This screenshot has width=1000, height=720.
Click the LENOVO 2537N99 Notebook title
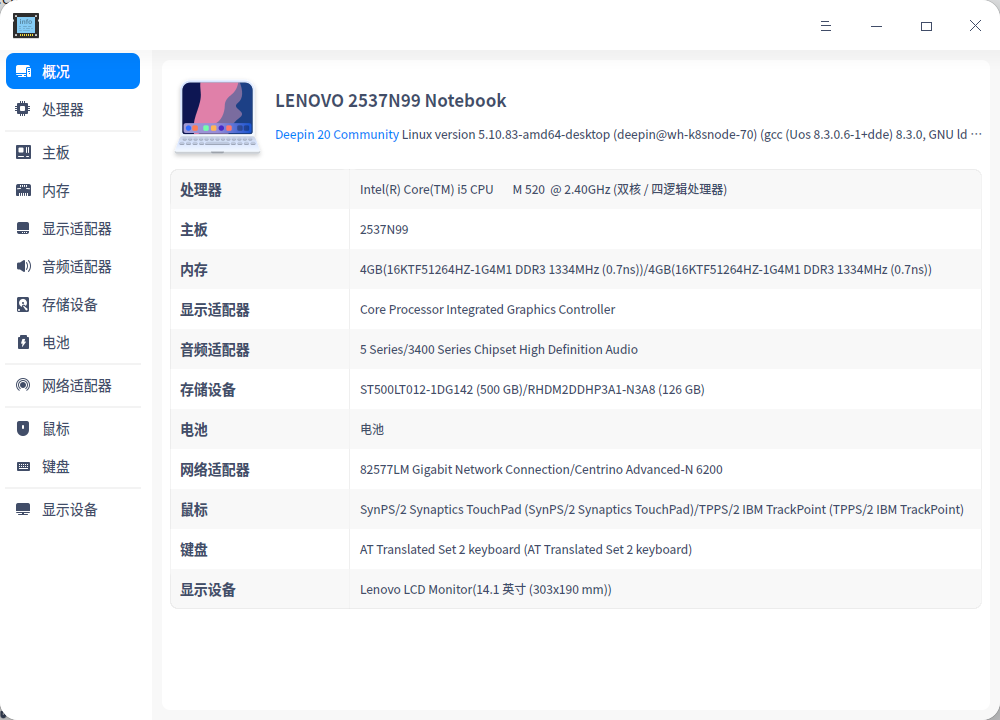(x=390, y=100)
